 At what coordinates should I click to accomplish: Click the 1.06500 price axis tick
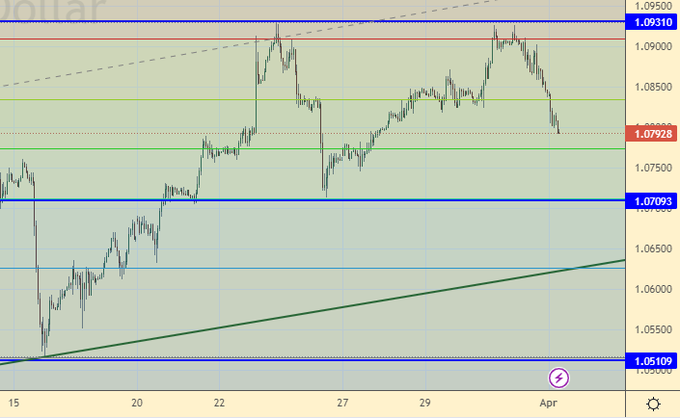coord(652,247)
